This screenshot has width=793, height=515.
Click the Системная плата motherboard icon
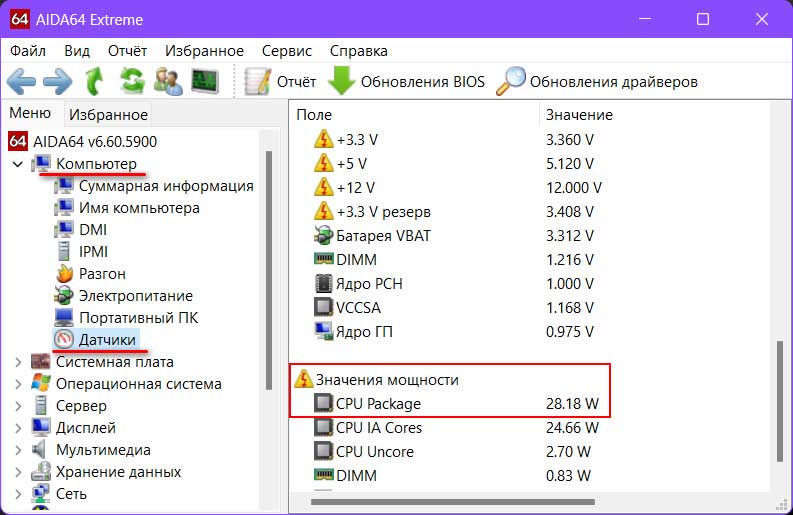point(40,362)
